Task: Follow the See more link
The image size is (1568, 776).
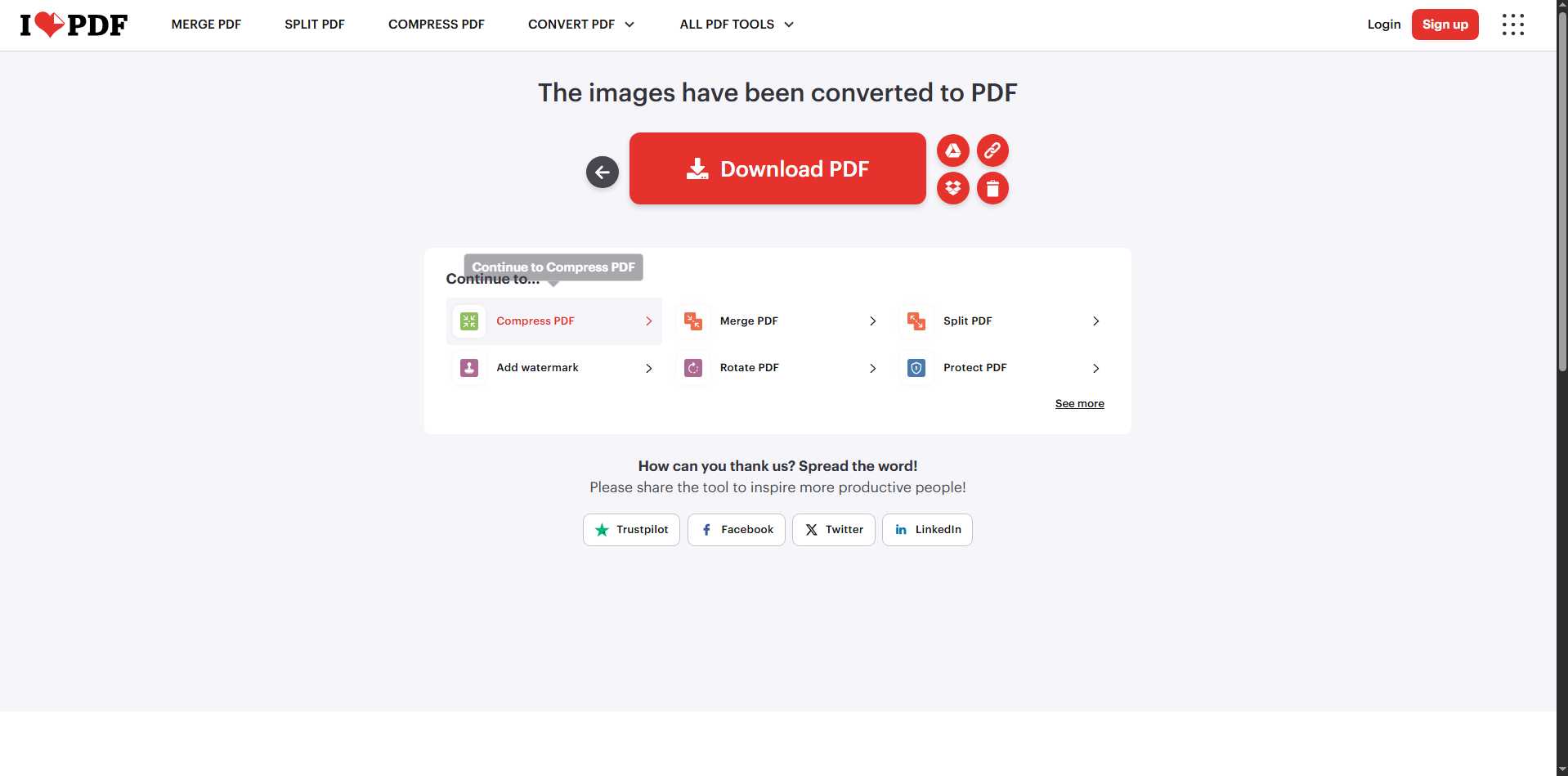Action: point(1079,403)
